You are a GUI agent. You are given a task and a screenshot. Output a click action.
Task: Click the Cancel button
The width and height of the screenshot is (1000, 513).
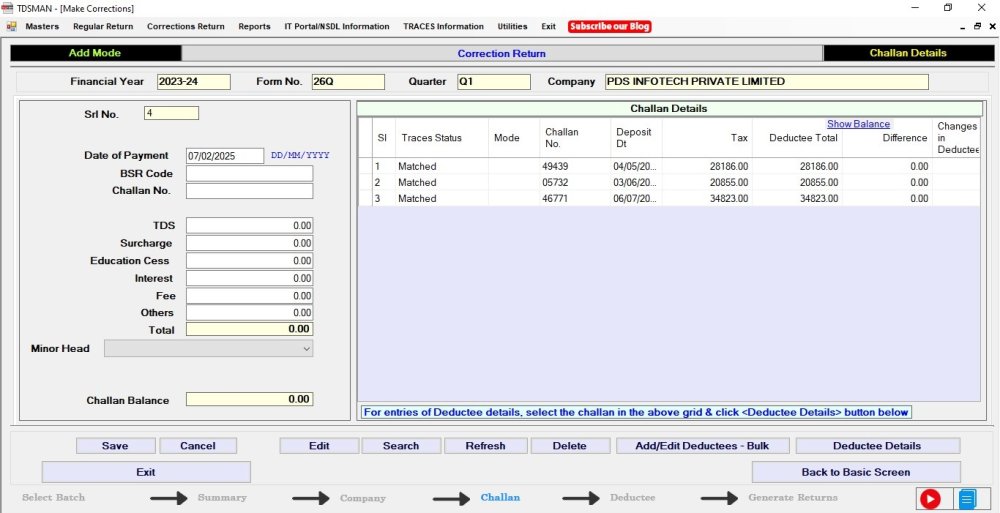pyautogui.click(x=198, y=446)
